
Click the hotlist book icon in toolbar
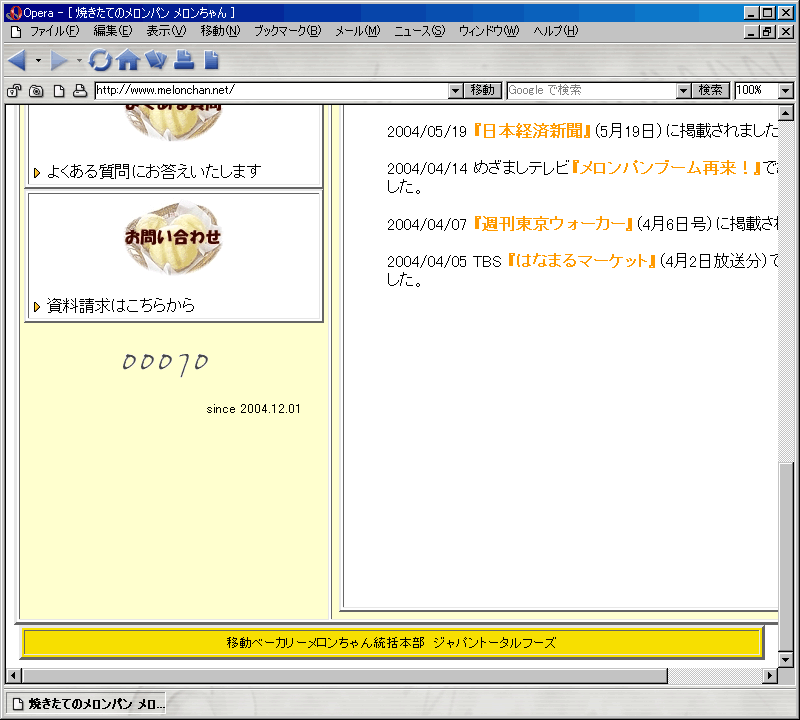tap(156, 60)
